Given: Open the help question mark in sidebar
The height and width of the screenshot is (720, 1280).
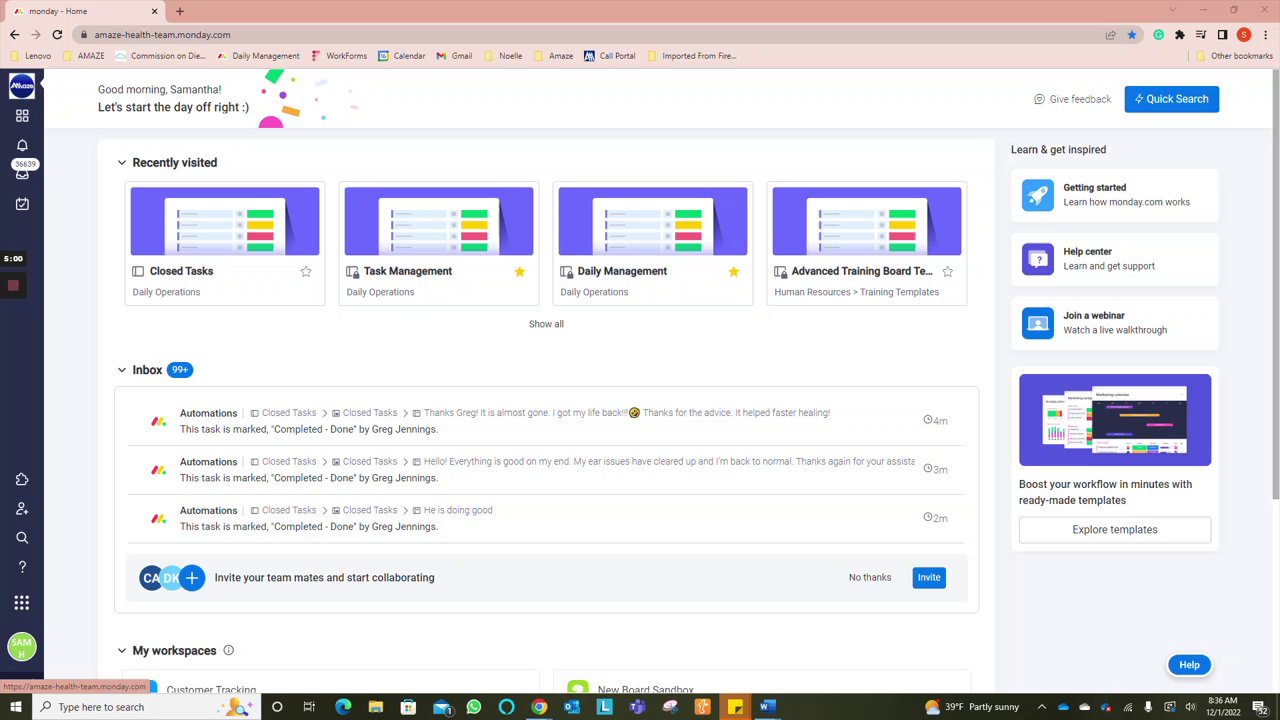Looking at the screenshot, I should [x=22, y=567].
